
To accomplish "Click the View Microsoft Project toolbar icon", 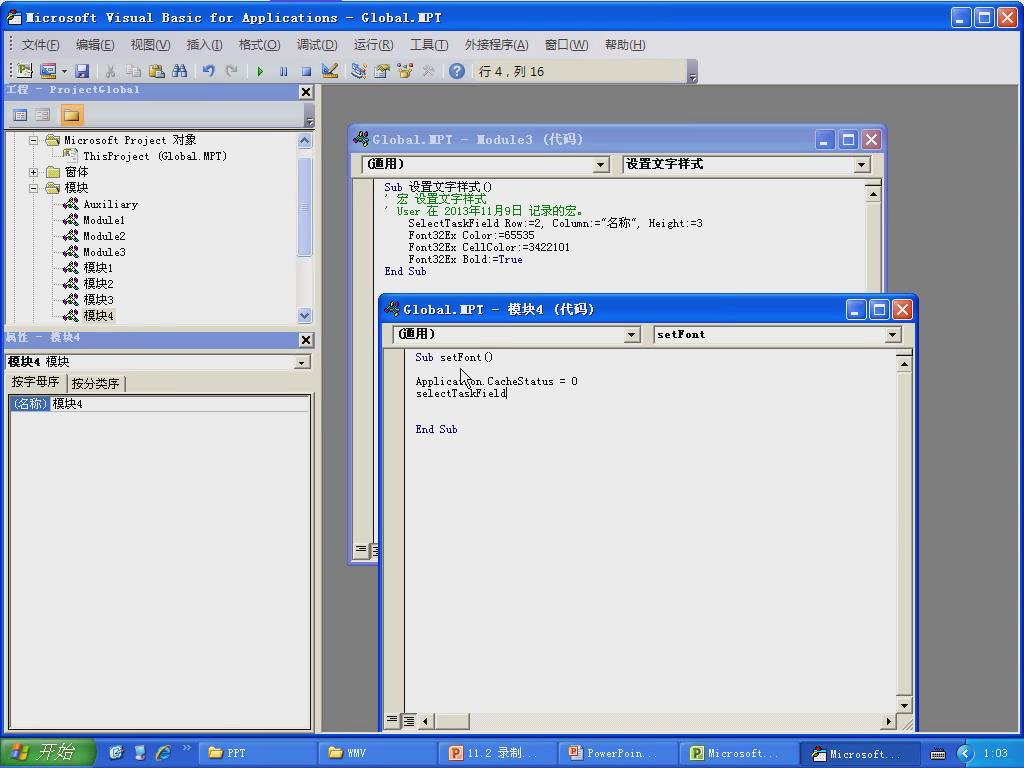I will [x=25, y=71].
